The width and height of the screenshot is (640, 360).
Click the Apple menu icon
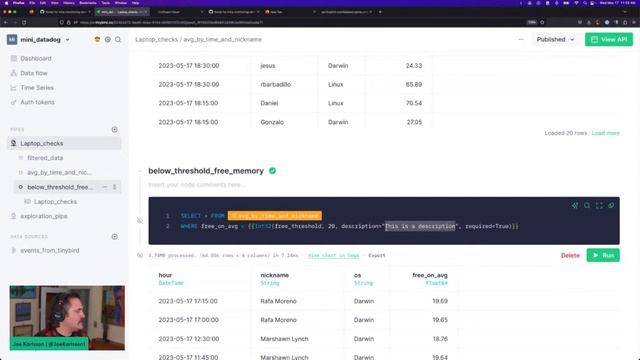pos(6,3)
